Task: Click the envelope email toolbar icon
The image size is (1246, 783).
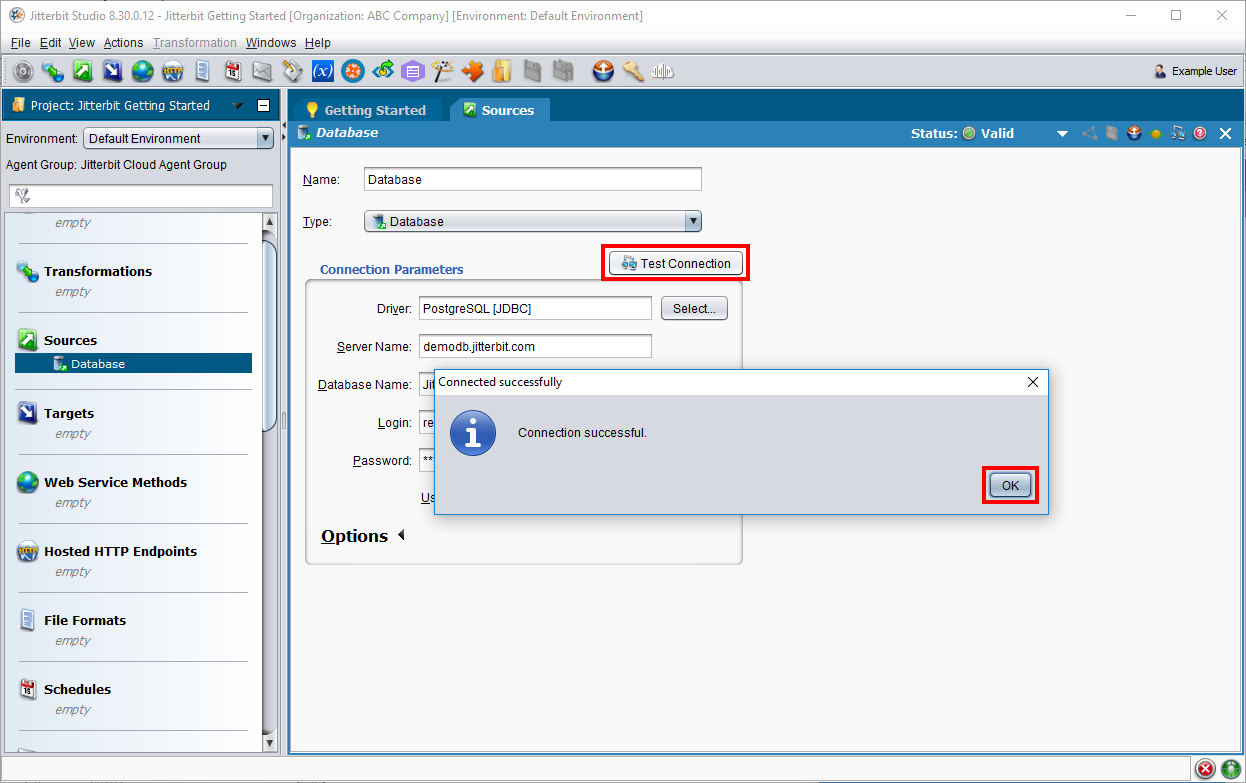Action: (262, 71)
